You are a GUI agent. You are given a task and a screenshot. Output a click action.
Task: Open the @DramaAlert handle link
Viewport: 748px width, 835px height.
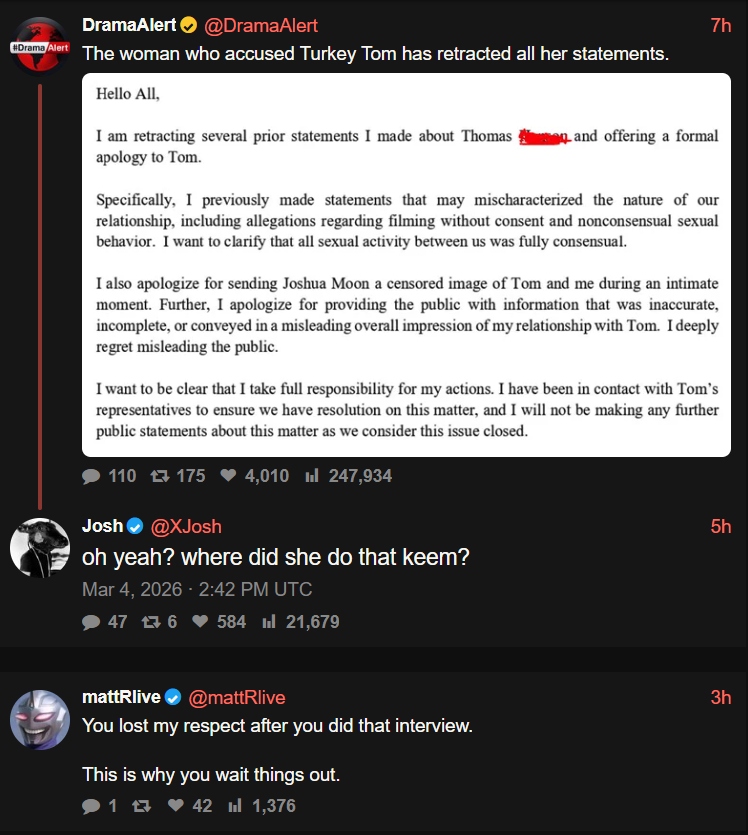pos(261,25)
